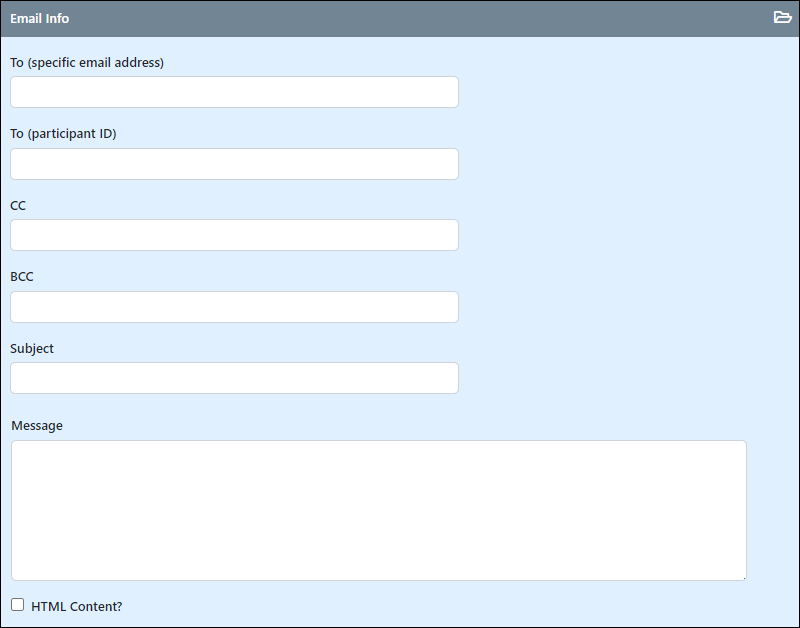Click empty blue area right of CC field
The image size is (800, 628).
[x=628, y=235]
